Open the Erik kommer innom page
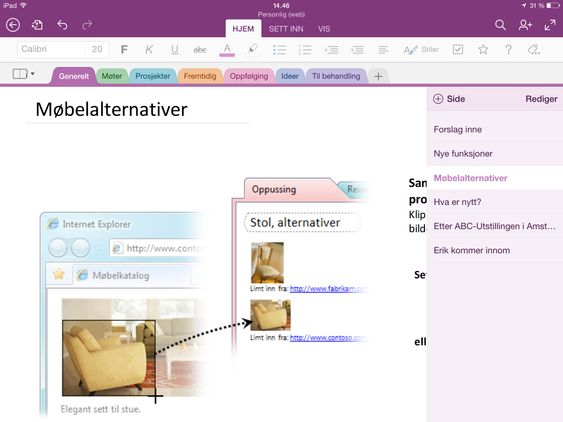Screen dimensions: 563x422 coord(495,250)
